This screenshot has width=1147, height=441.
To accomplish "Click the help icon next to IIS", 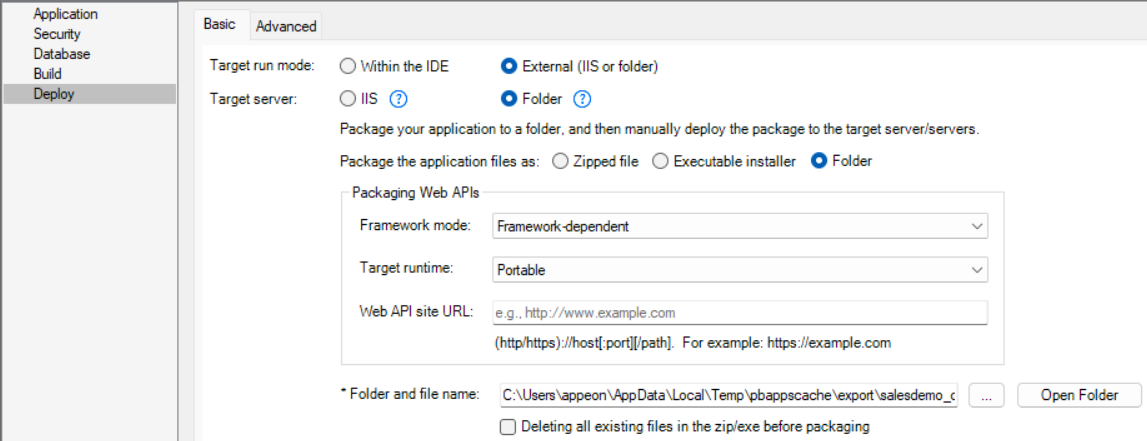I will click(399, 99).
